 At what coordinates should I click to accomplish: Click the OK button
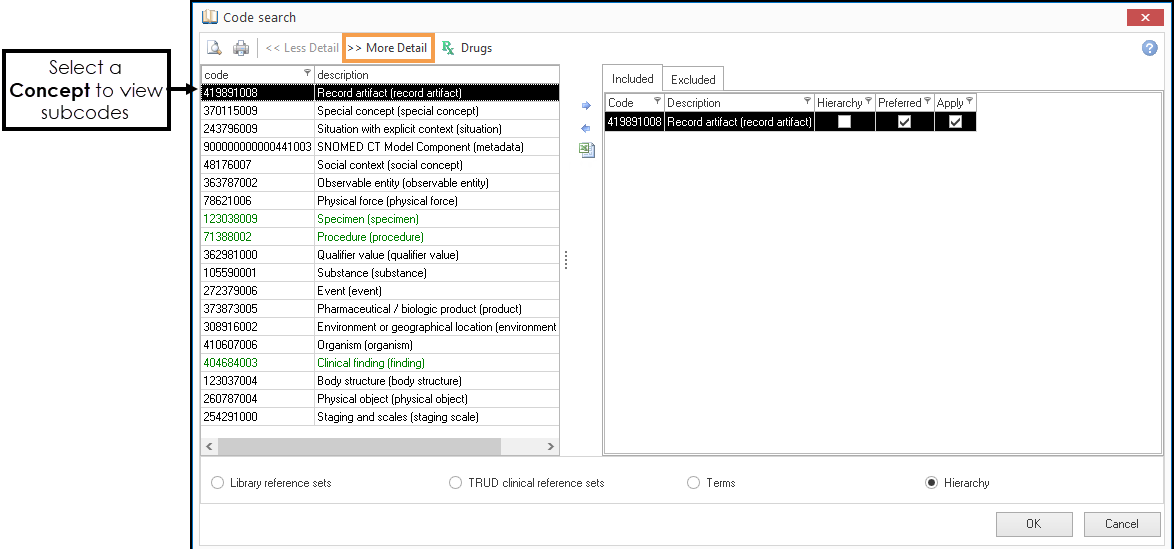(x=1033, y=524)
